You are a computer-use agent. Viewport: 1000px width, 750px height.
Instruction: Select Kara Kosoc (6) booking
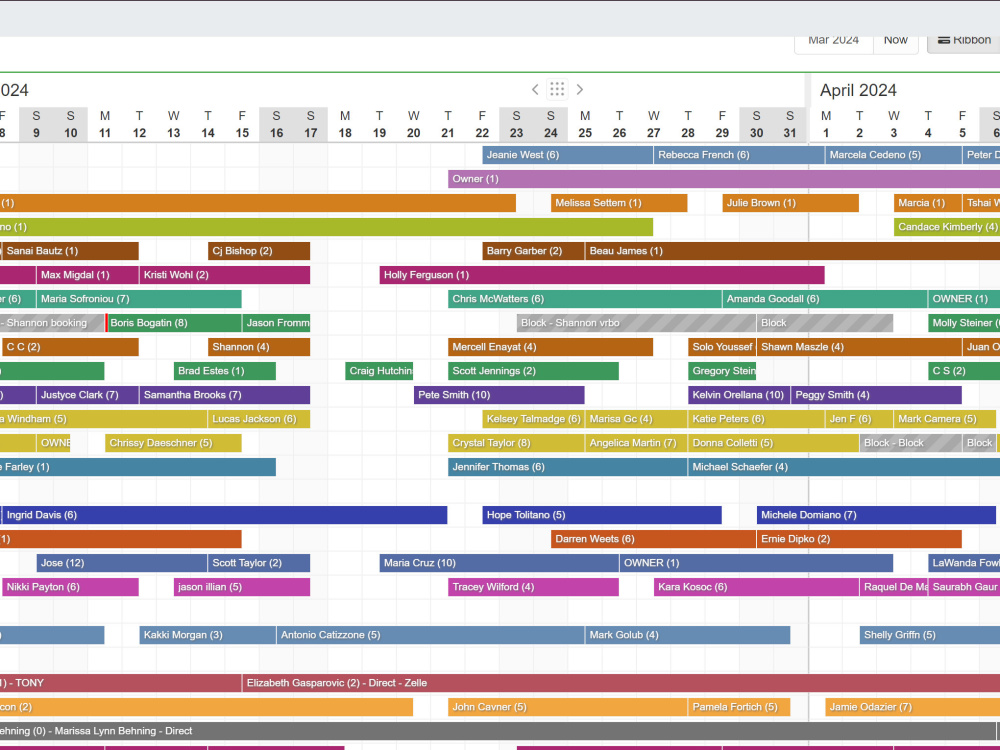pos(756,587)
